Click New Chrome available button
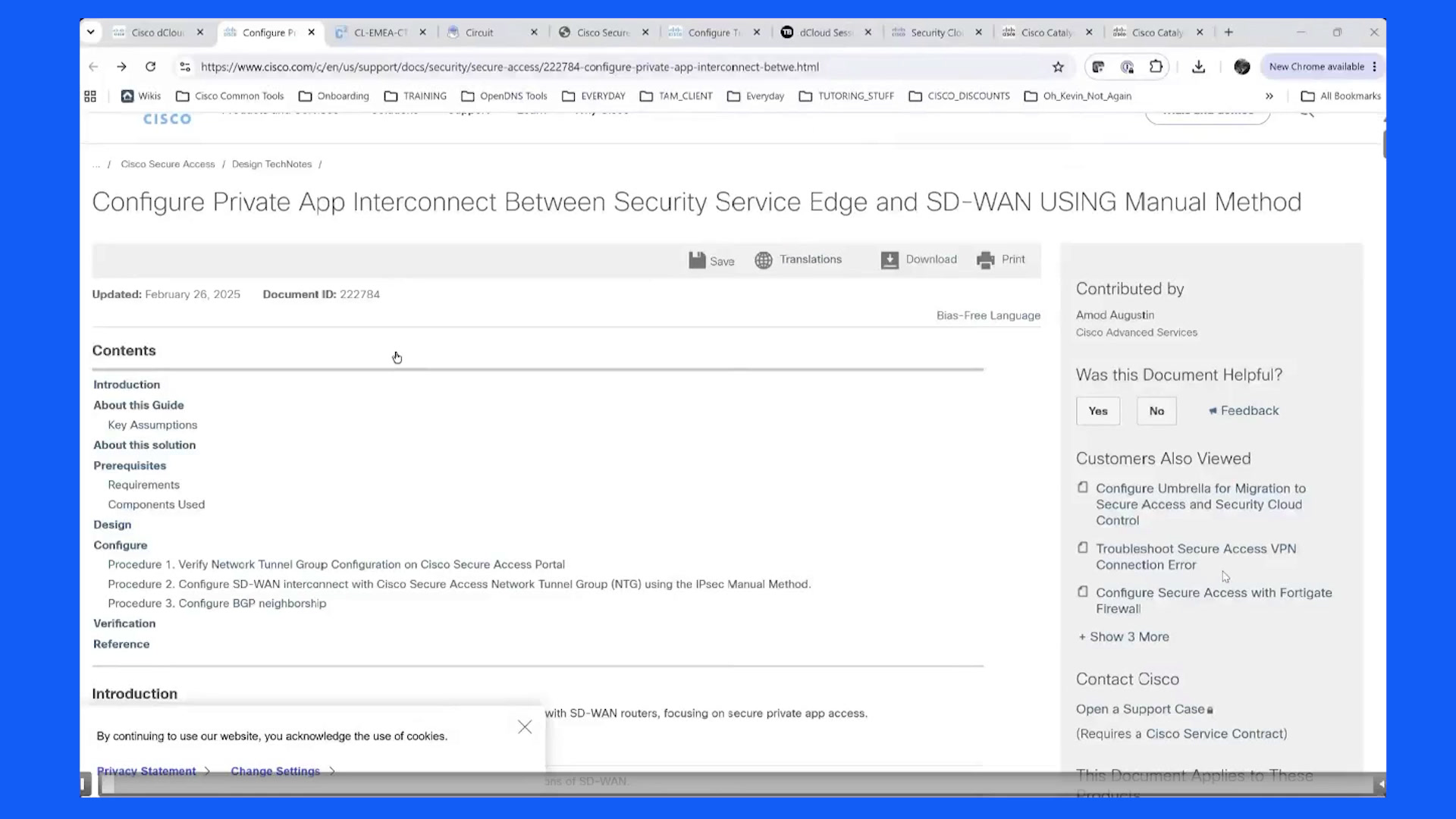This screenshot has width=1456, height=819. [x=1323, y=67]
